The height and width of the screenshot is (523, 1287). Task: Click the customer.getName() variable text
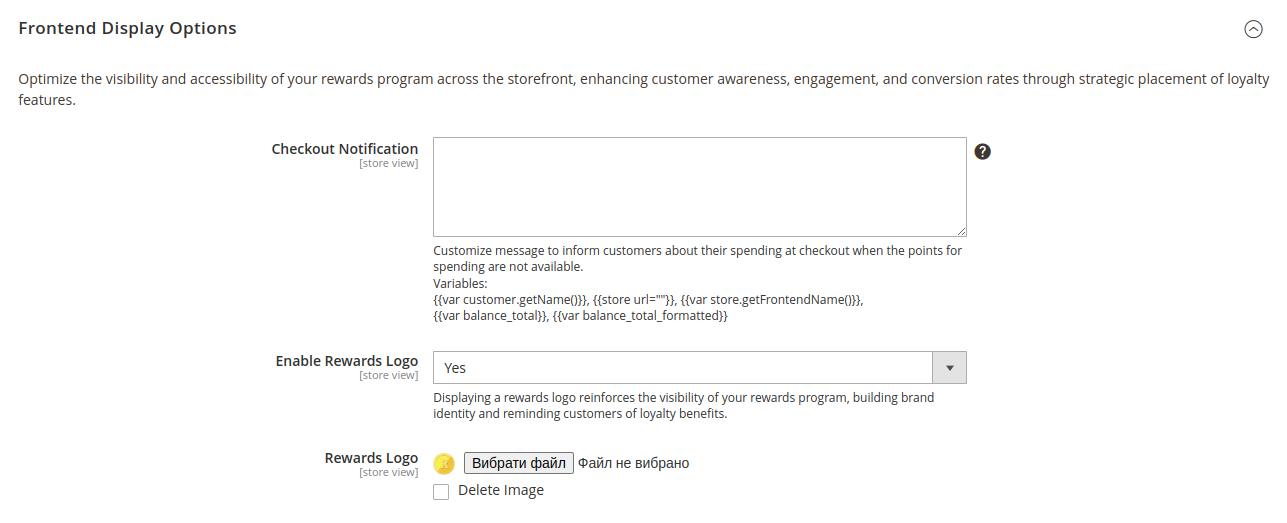pos(510,300)
